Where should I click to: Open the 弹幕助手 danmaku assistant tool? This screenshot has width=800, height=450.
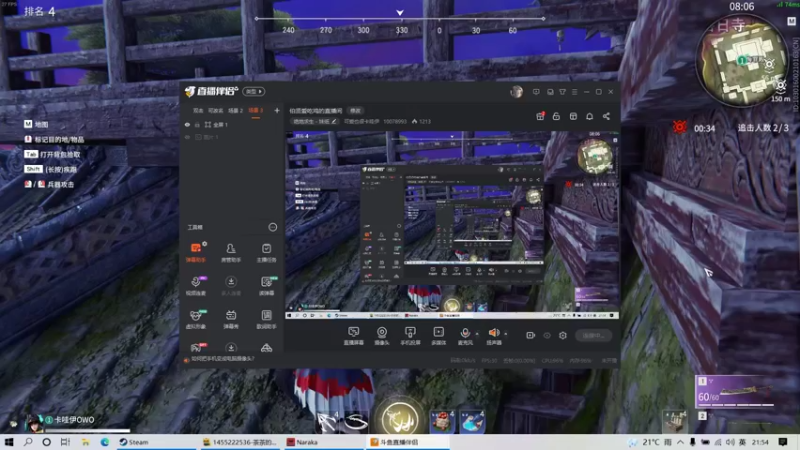point(195,253)
